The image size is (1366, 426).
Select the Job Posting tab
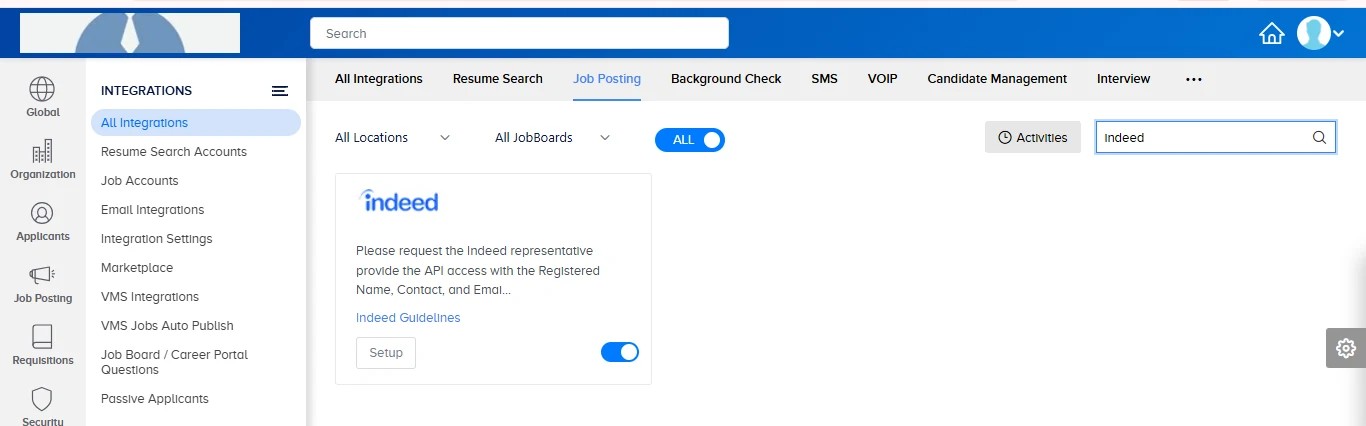(607, 79)
